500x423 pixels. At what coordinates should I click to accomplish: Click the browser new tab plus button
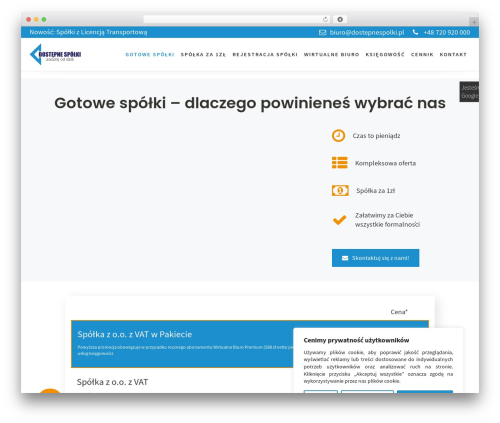(x=474, y=22)
